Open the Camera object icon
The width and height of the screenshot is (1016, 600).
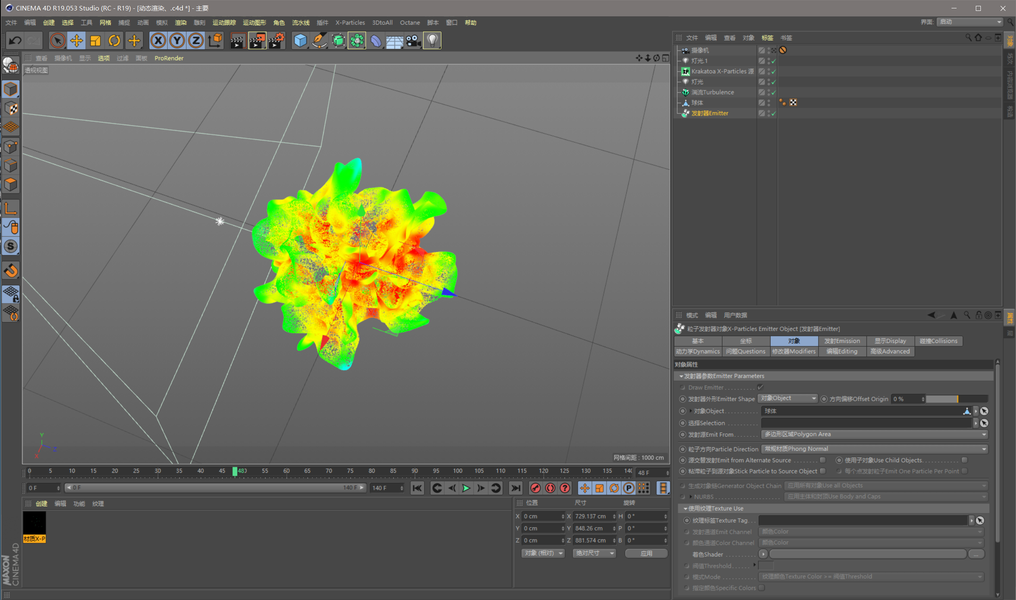pyautogui.click(x=413, y=41)
